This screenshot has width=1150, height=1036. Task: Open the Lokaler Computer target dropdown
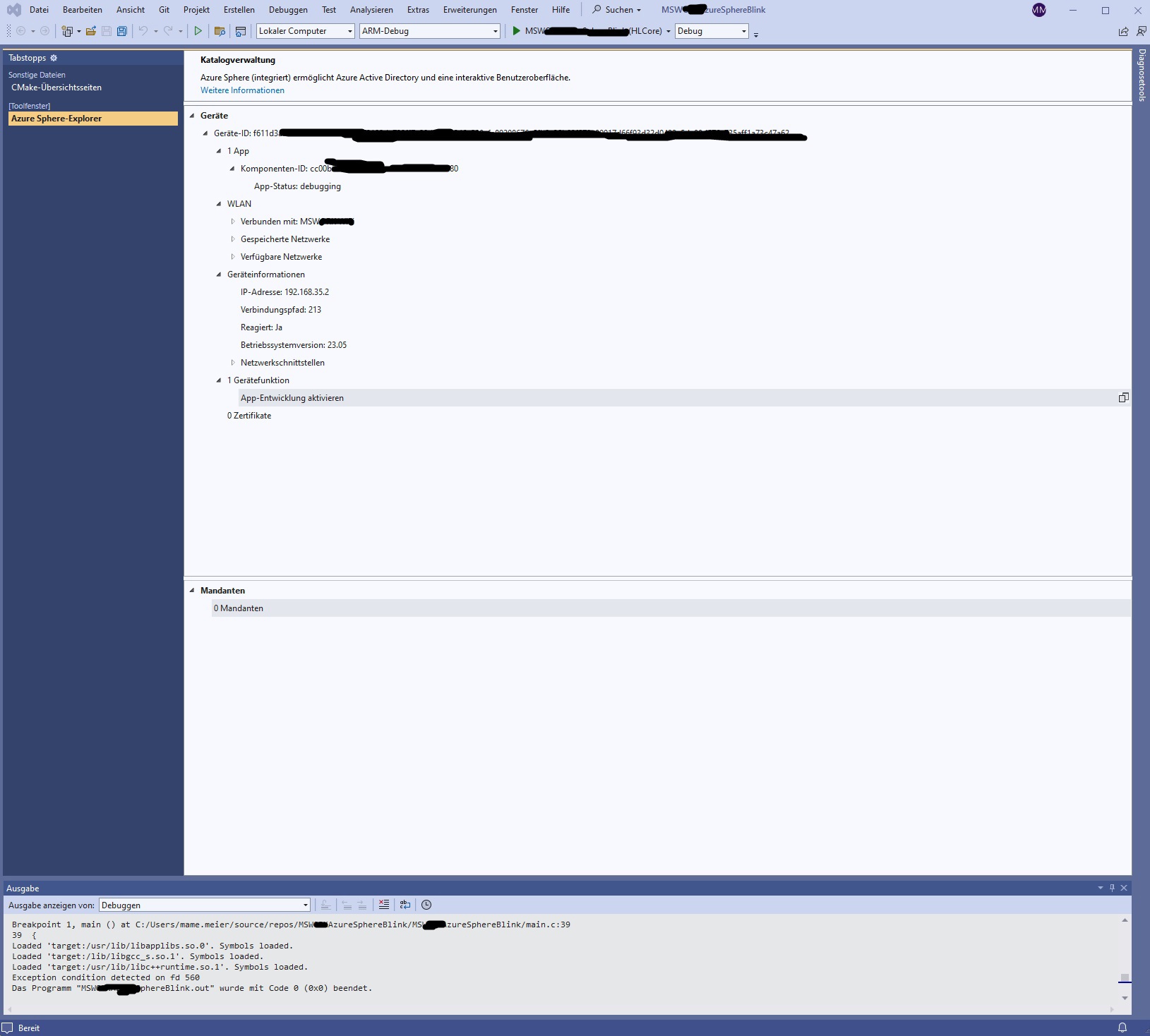pyautogui.click(x=305, y=31)
